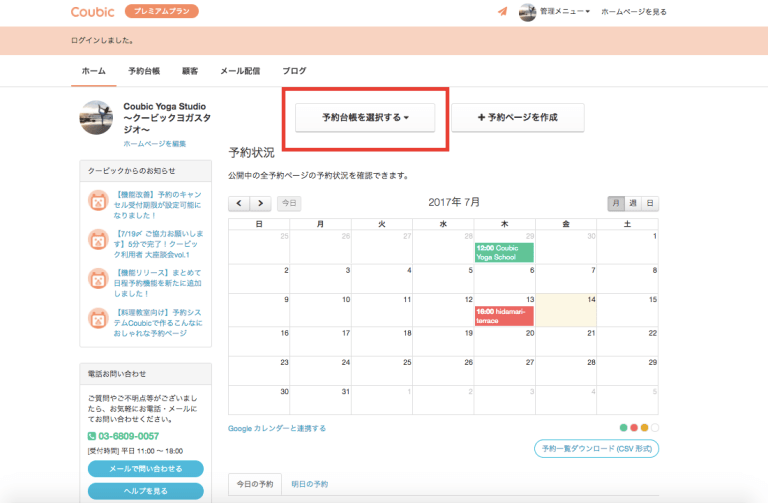
Task: Click the Coubic logo
Action: tap(93, 12)
